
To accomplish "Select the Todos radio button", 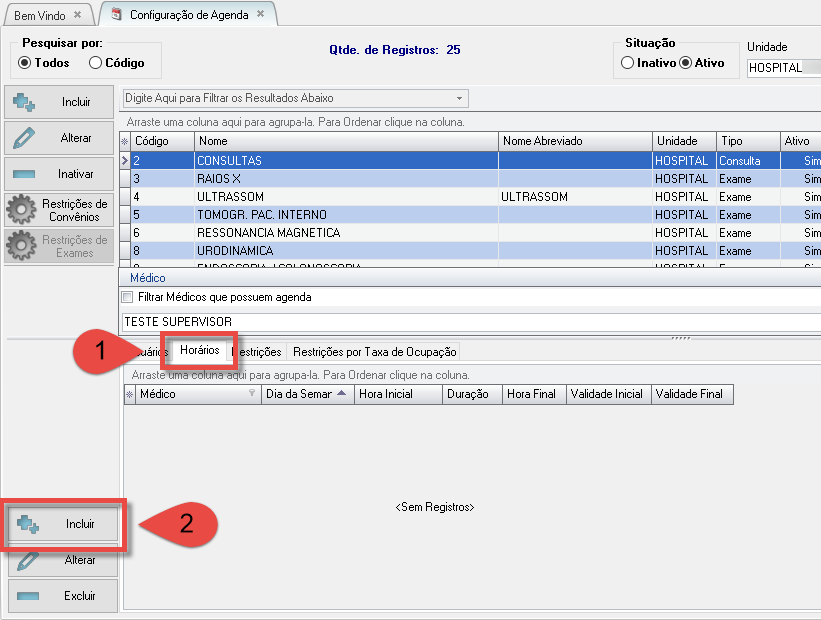I will 25,62.
